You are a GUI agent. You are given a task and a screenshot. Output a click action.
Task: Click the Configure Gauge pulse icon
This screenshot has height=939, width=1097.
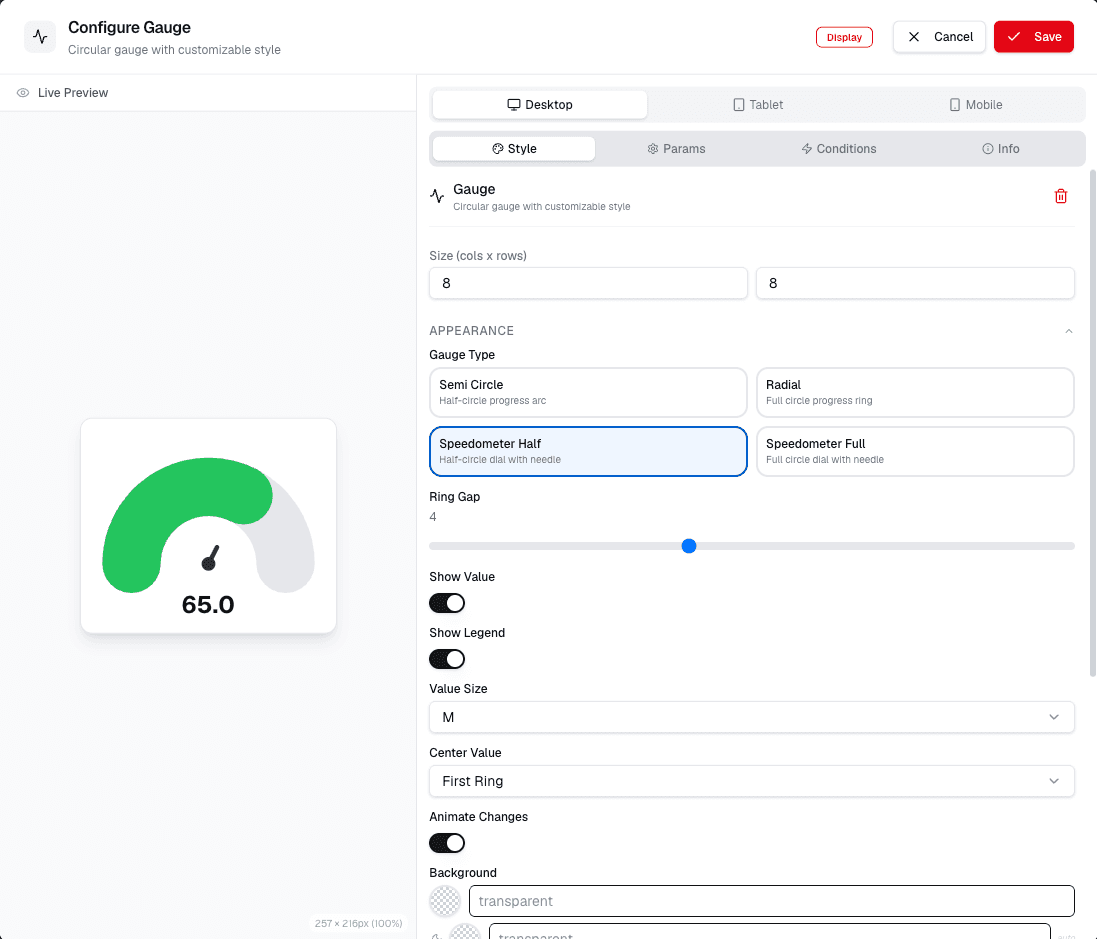40,37
